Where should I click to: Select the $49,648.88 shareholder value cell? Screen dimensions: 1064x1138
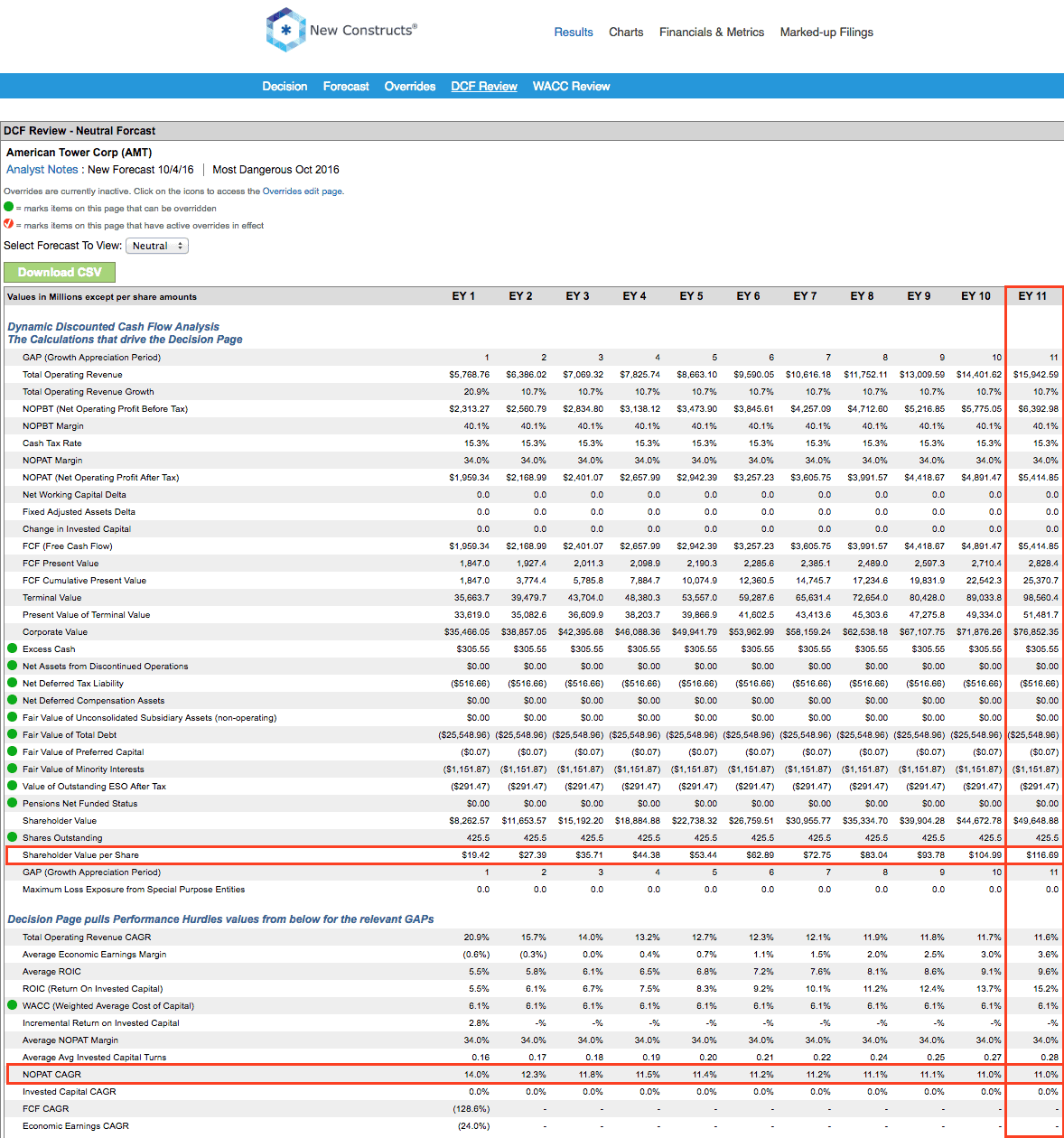[x=1036, y=821]
